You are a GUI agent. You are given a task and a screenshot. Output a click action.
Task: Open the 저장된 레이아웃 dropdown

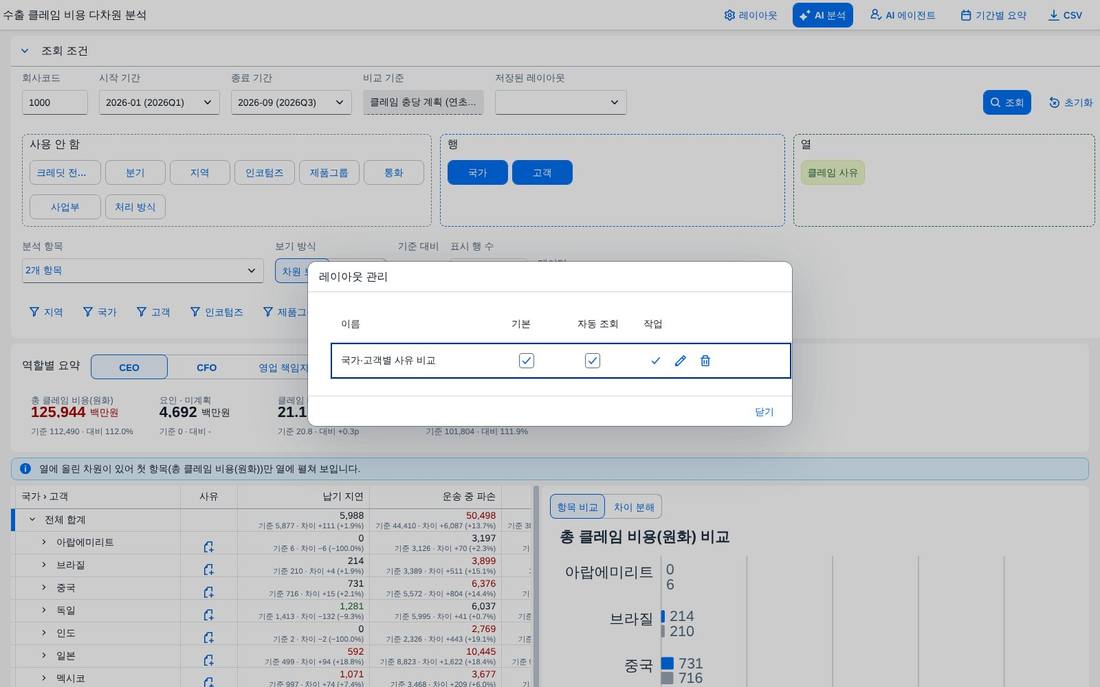coord(561,102)
